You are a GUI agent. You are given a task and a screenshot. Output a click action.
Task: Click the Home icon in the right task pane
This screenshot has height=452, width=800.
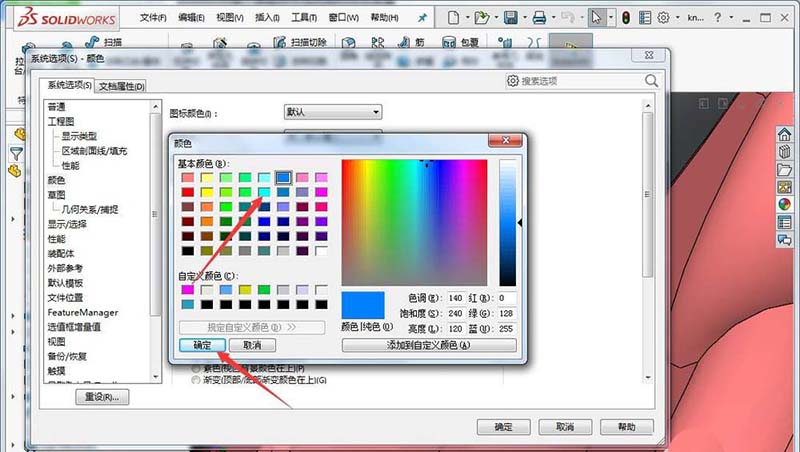(x=784, y=134)
